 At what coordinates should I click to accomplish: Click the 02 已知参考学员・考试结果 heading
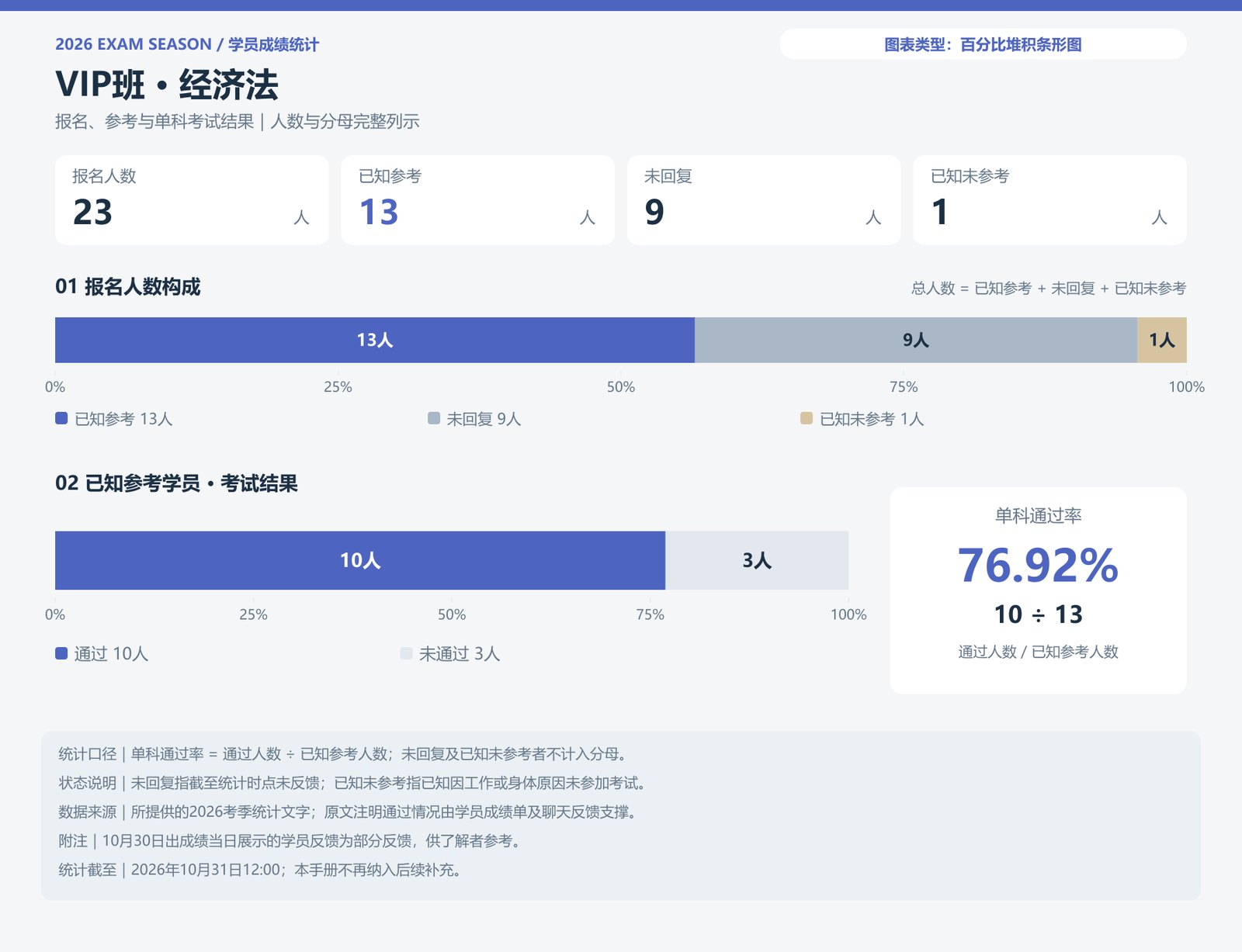tap(176, 483)
